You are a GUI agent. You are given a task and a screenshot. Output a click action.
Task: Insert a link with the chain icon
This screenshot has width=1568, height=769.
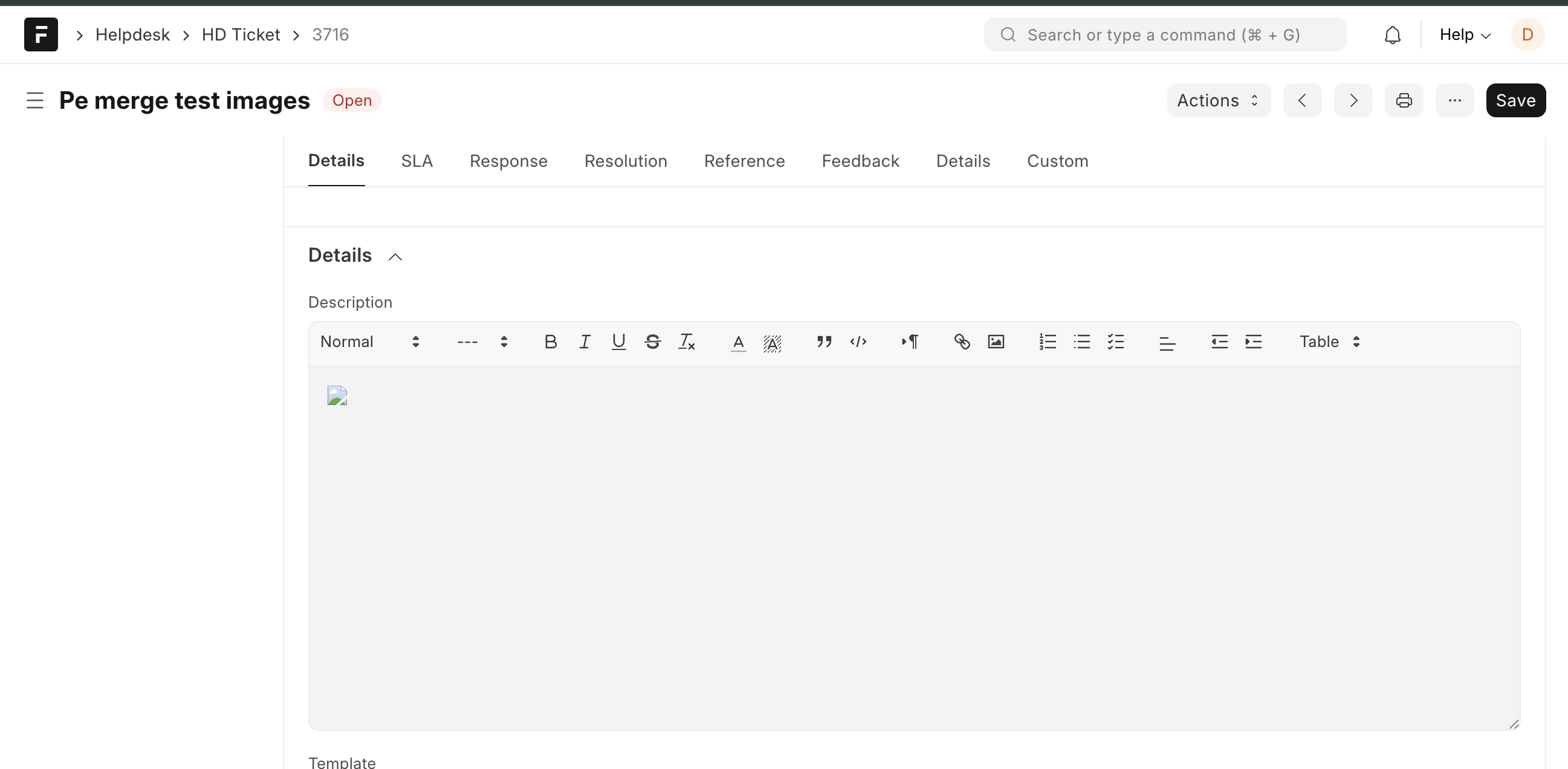(x=962, y=342)
